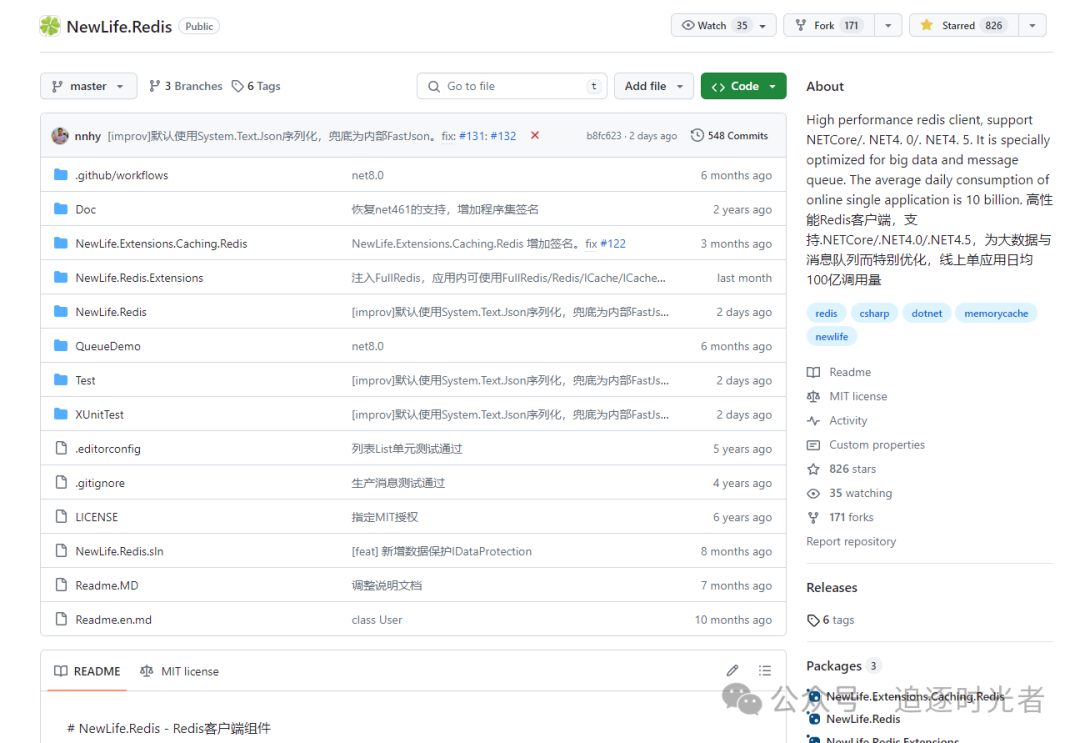This screenshot has width=1080, height=743.
Task: Click commit hash b8fc623
Action: pyautogui.click(x=603, y=136)
